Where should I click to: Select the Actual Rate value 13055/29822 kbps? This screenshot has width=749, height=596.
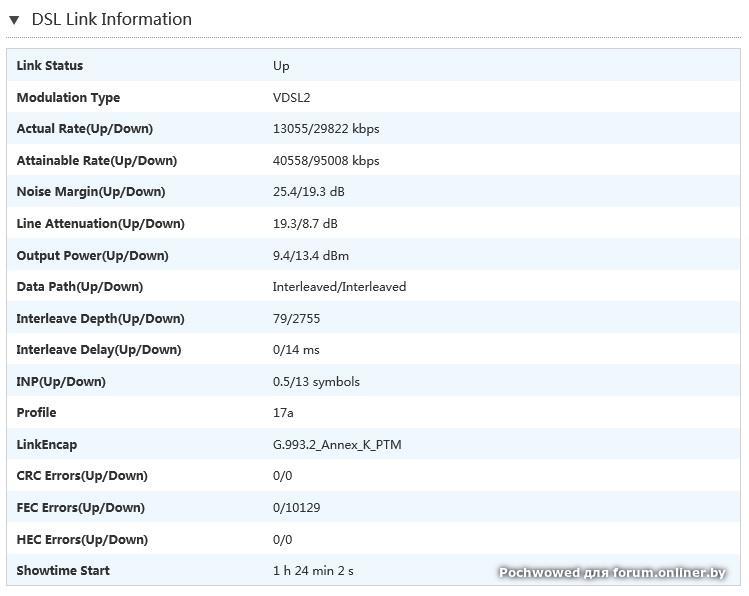coord(326,129)
